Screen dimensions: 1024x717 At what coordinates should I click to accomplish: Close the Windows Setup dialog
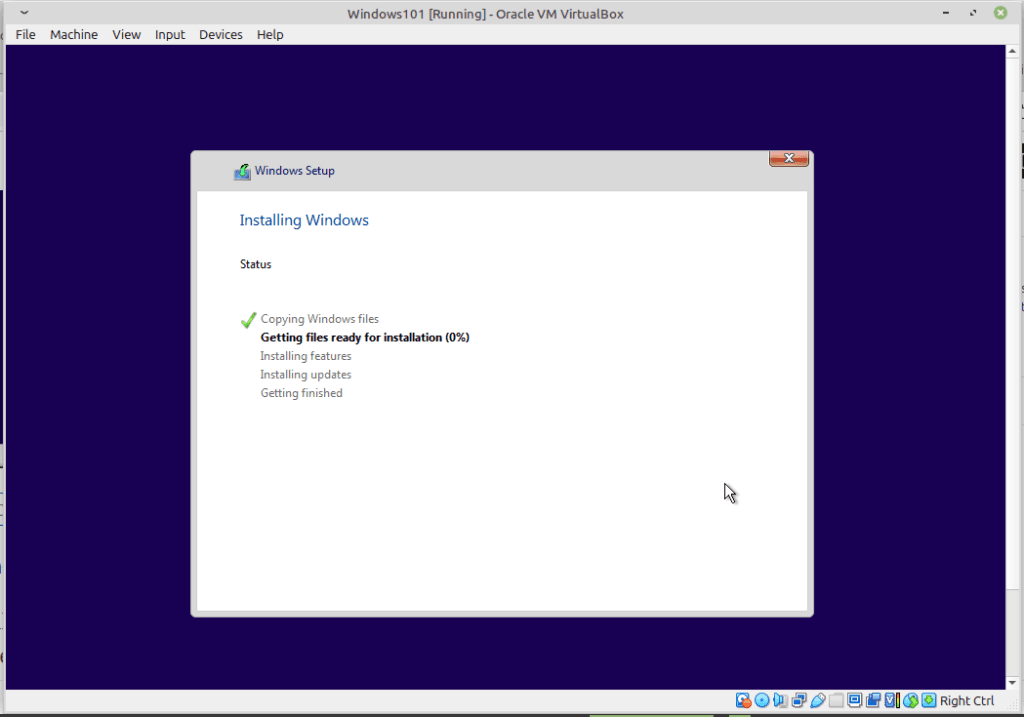[x=789, y=158]
